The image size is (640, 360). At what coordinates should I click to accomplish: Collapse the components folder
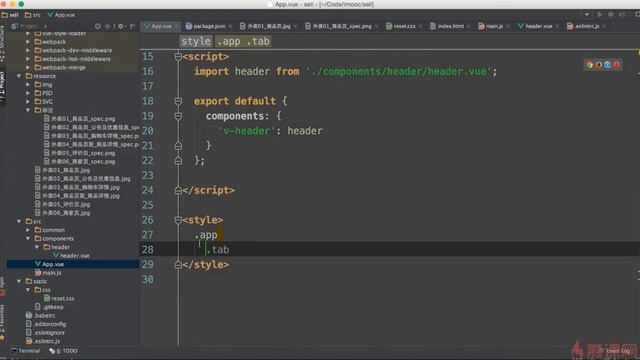pos(28,238)
